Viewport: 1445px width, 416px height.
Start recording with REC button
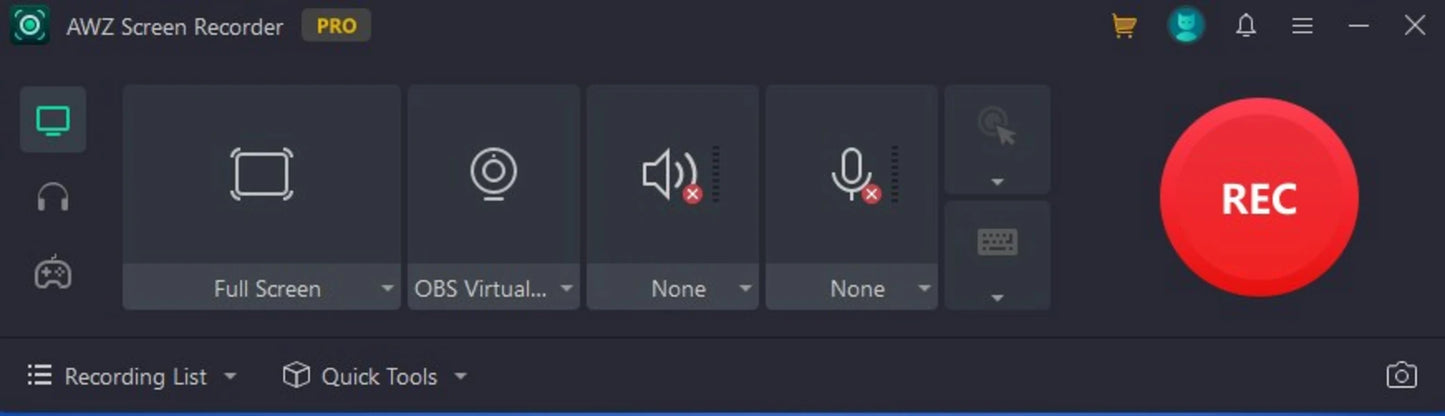[x=1259, y=198]
